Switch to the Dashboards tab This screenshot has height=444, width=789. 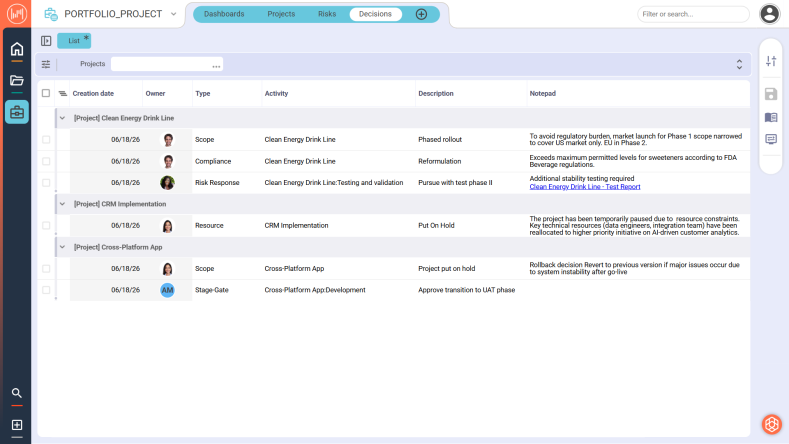click(x=224, y=14)
